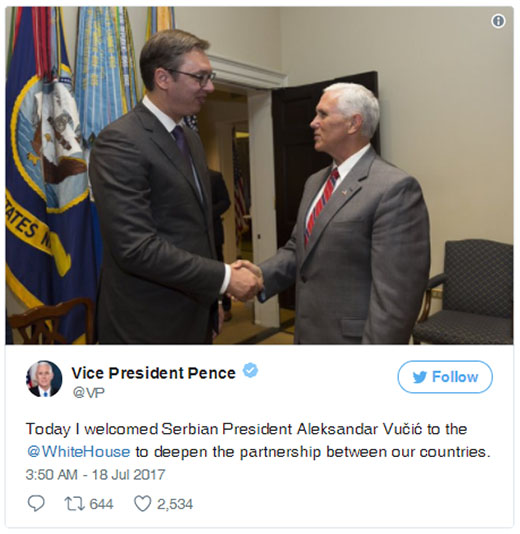Click the blue verified badge
520x534 pixels.
[250, 371]
